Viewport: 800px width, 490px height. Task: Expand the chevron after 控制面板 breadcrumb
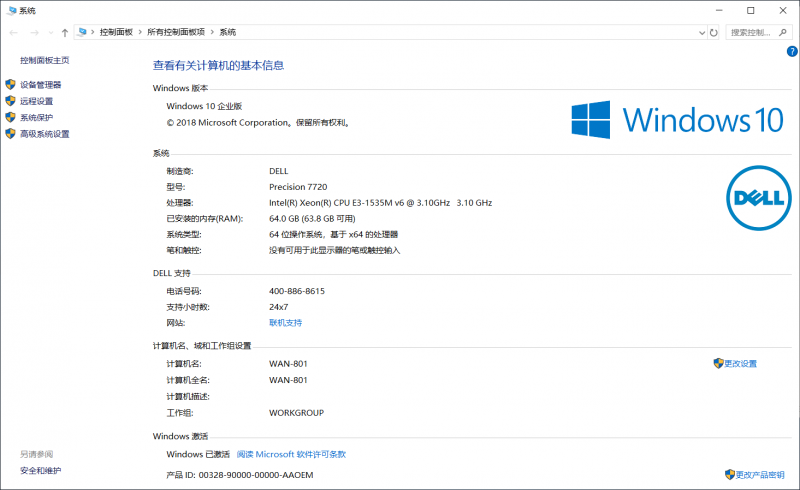point(140,32)
